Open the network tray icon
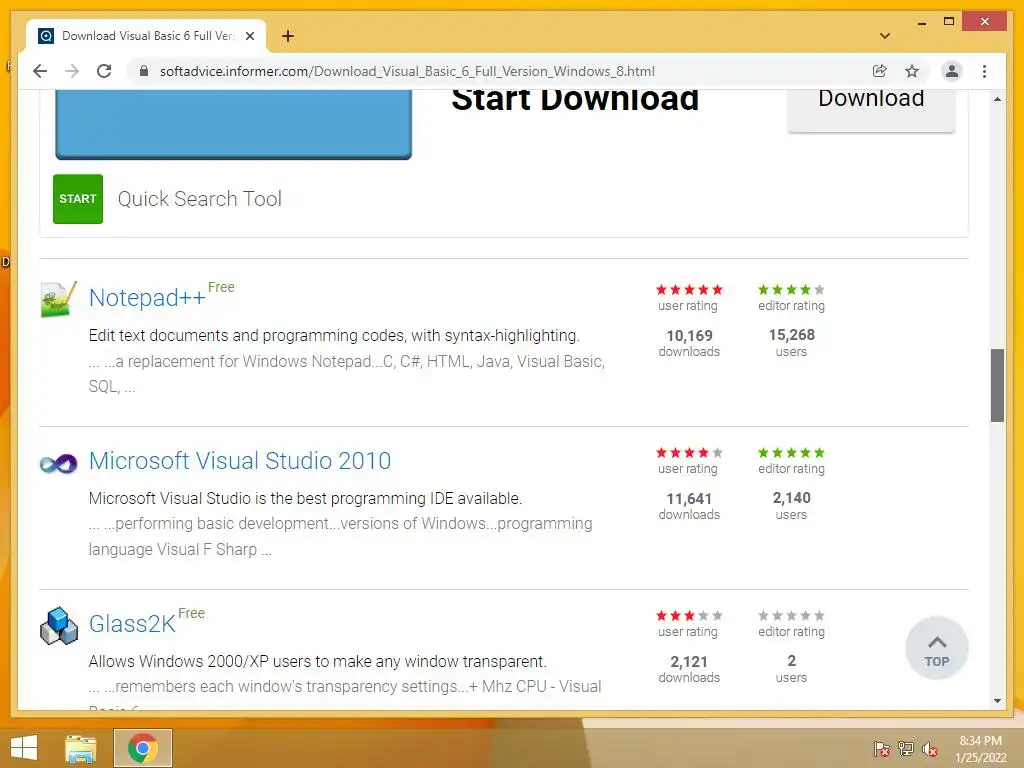This screenshot has width=1024, height=768. pos(906,749)
